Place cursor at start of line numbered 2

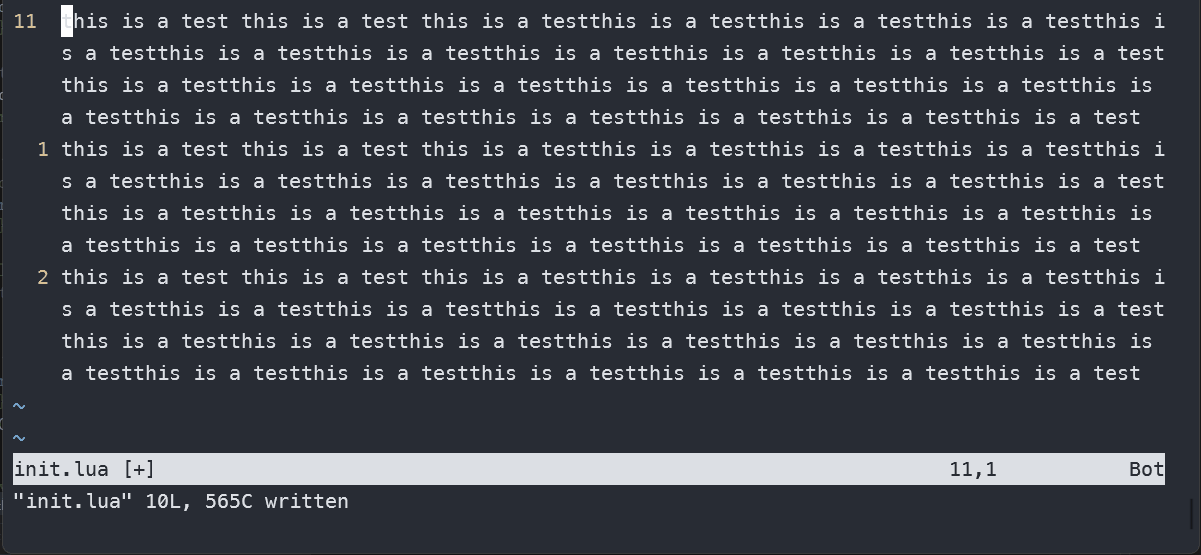[x=64, y=278]
